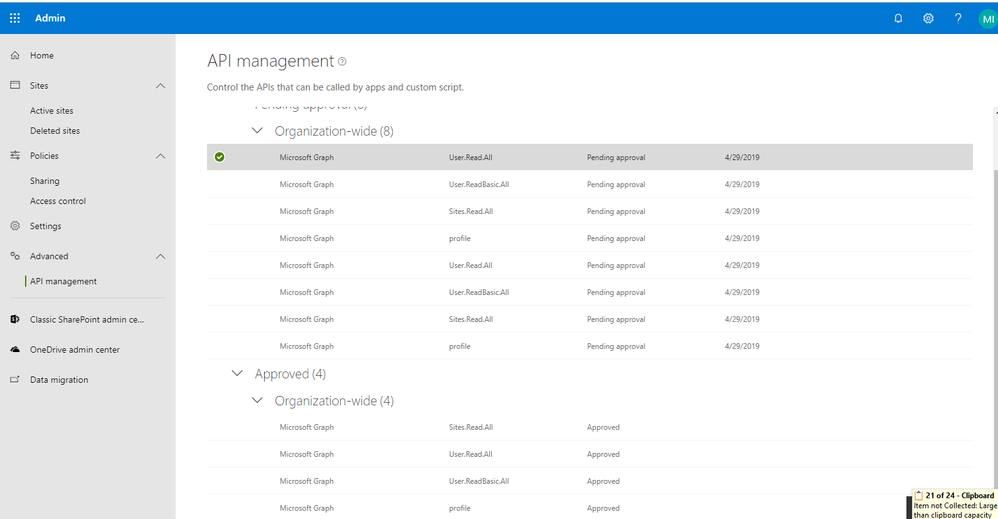The height and width of the screenshot is (519, 998).
Task: Open Settings in the sidebar
Action: click(x=46, y=226)
